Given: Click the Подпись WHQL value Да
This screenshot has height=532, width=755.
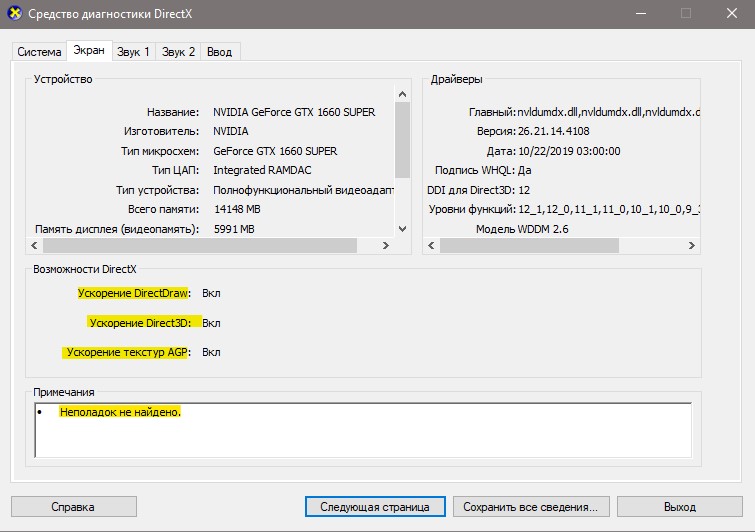Looking at the screenshot, I should point(524,170).
